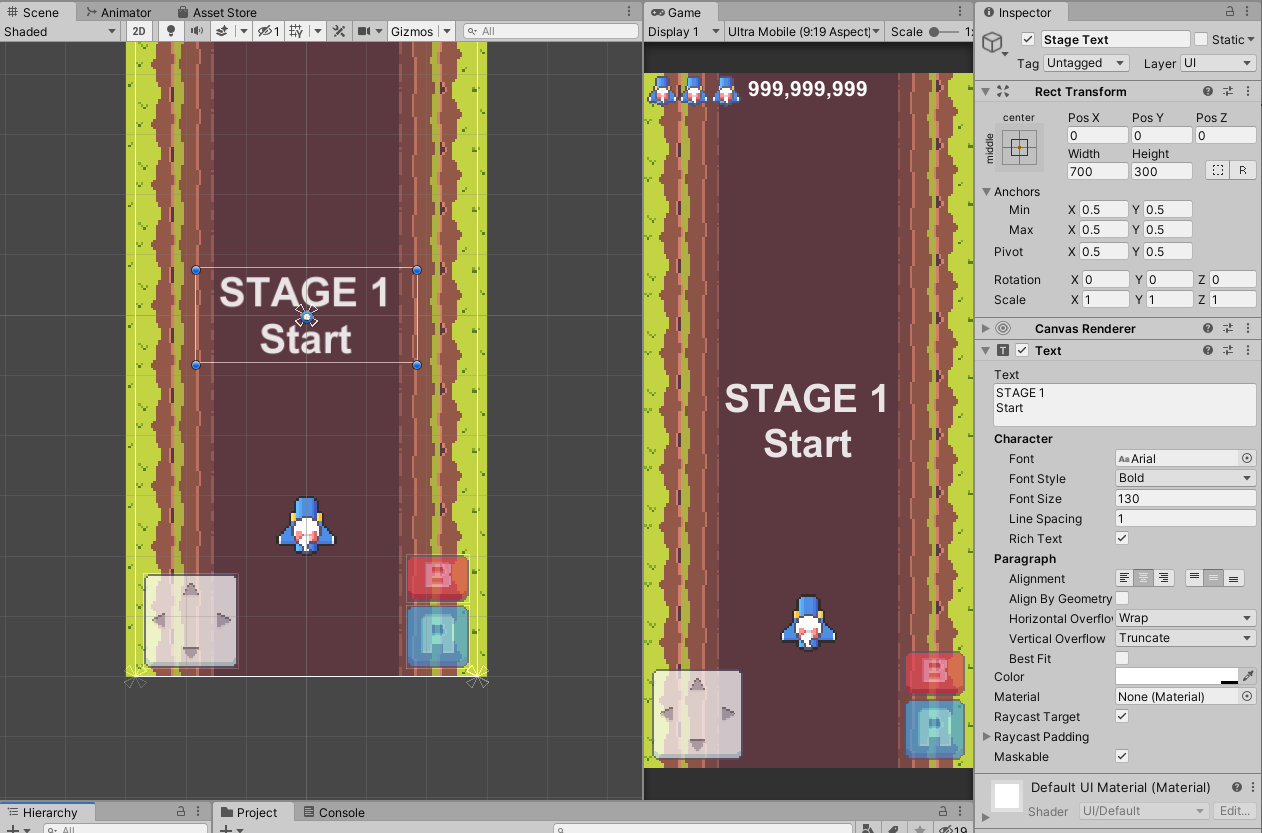1262x833 pixels.
Task: Pick text color with the eyedropper
Action: click(1247, 677)
